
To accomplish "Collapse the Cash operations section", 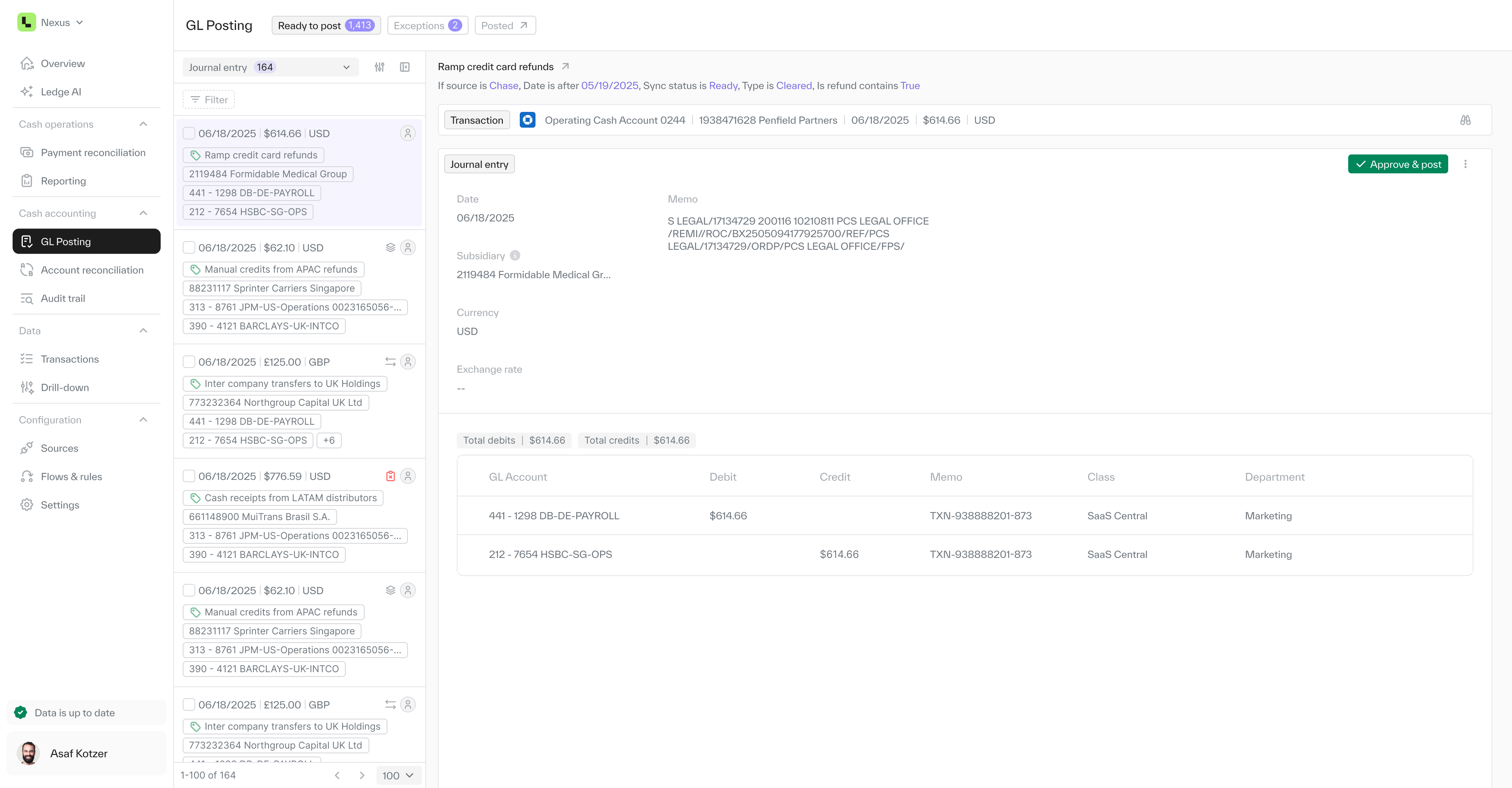I will pos(143,124).
